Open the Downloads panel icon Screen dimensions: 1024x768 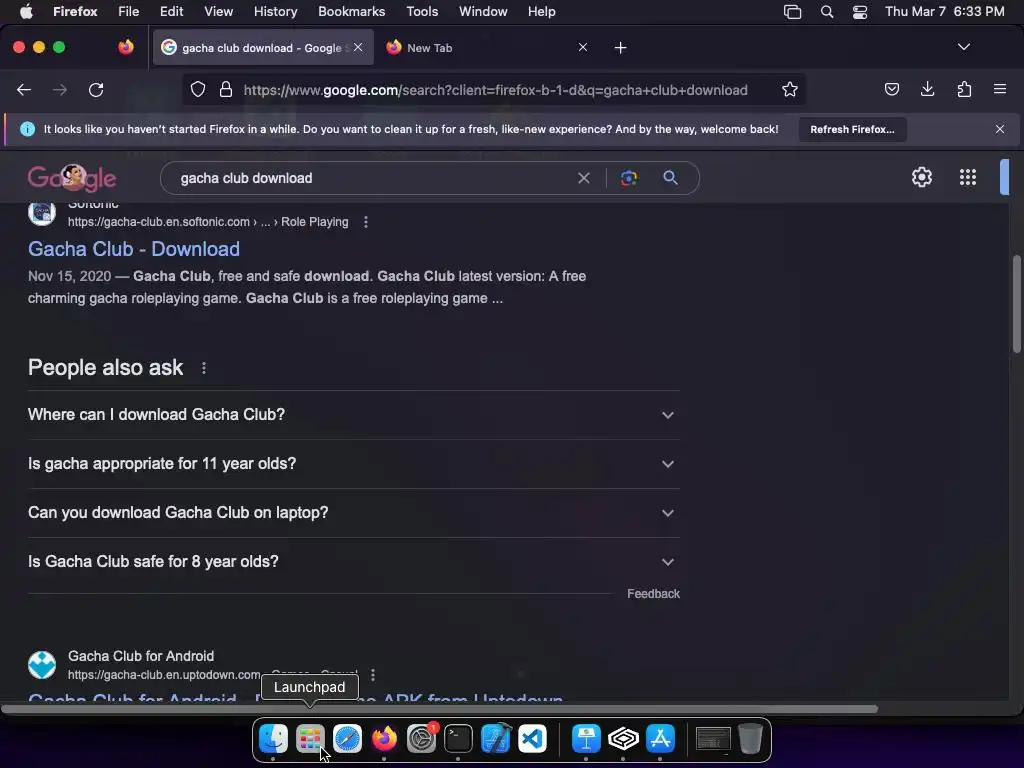pyautogui.click(x=927, y=89)
